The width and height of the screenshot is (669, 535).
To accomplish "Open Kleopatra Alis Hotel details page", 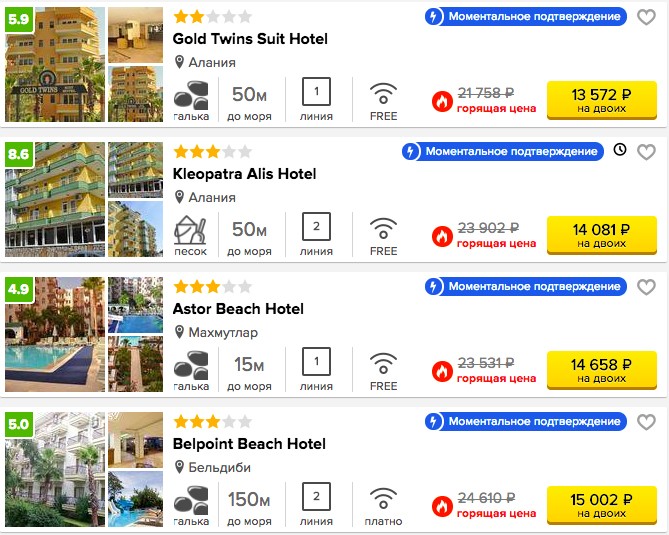I will click(x=244, y=174).
